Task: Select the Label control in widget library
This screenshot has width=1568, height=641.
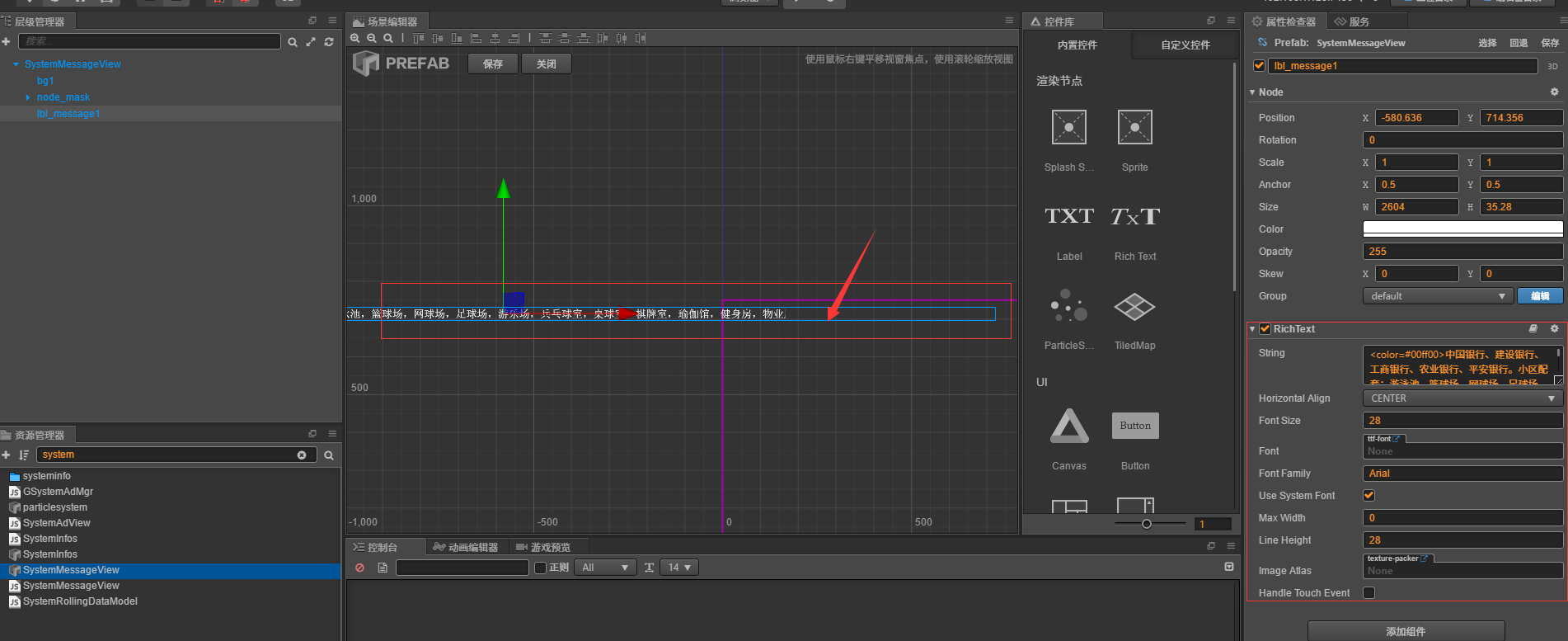Action: [1069, 216]
